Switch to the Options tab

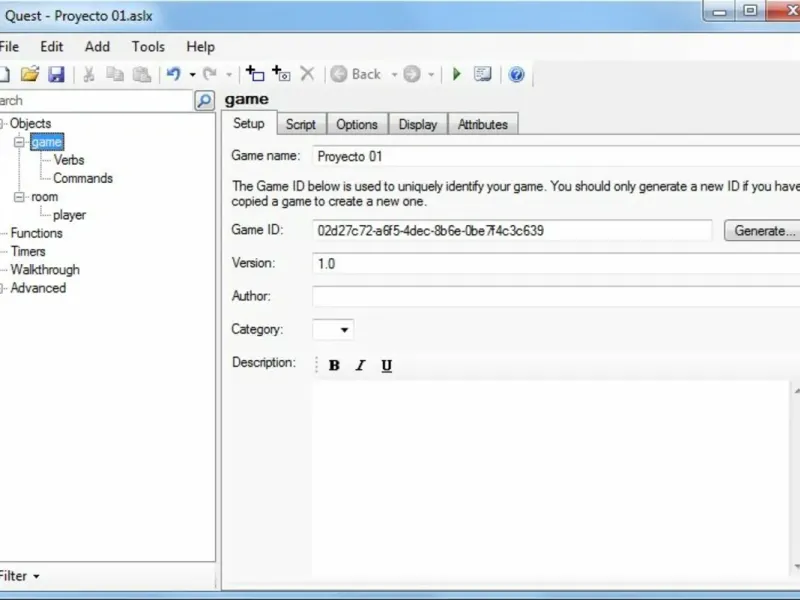(357, 124)
